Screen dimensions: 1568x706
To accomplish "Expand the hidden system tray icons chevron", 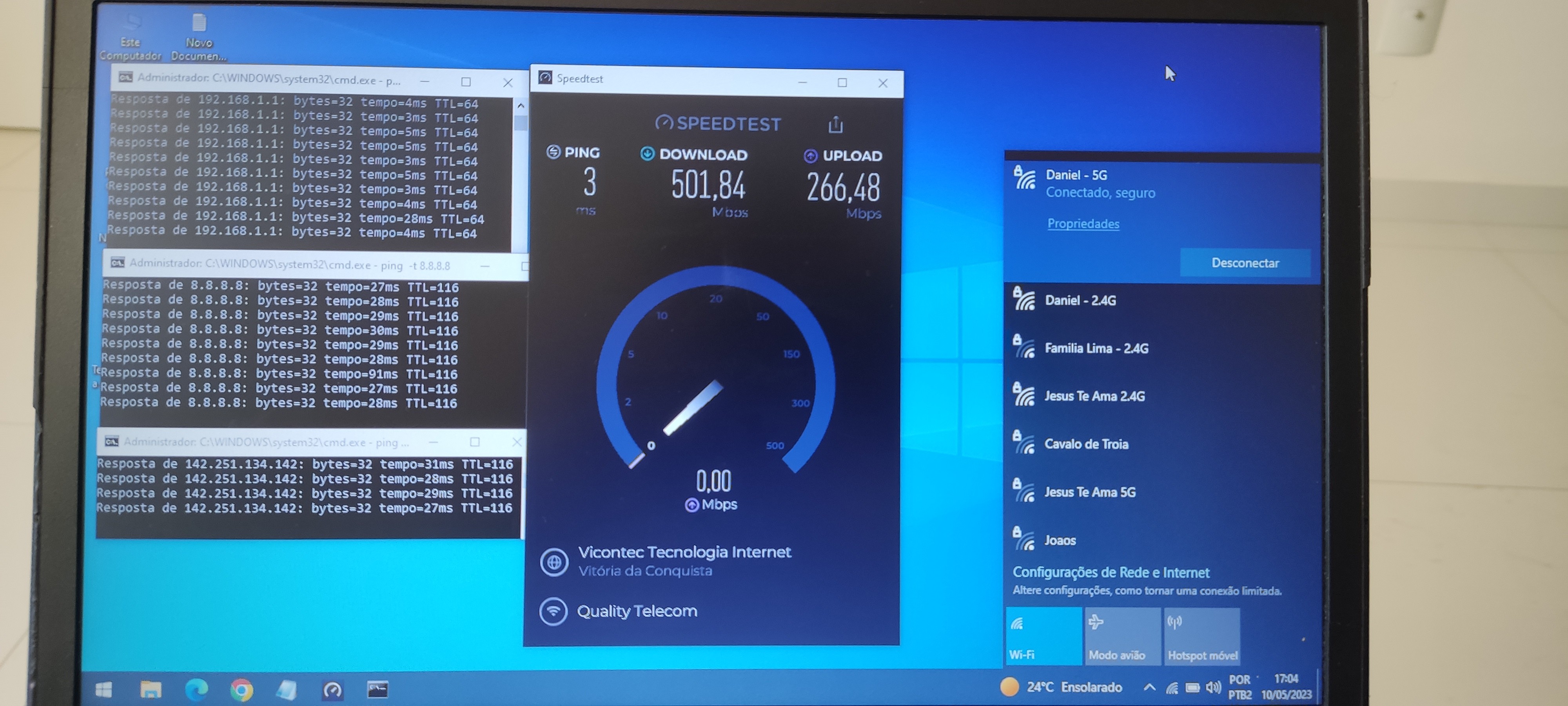I will click(x=1149, y=687).
